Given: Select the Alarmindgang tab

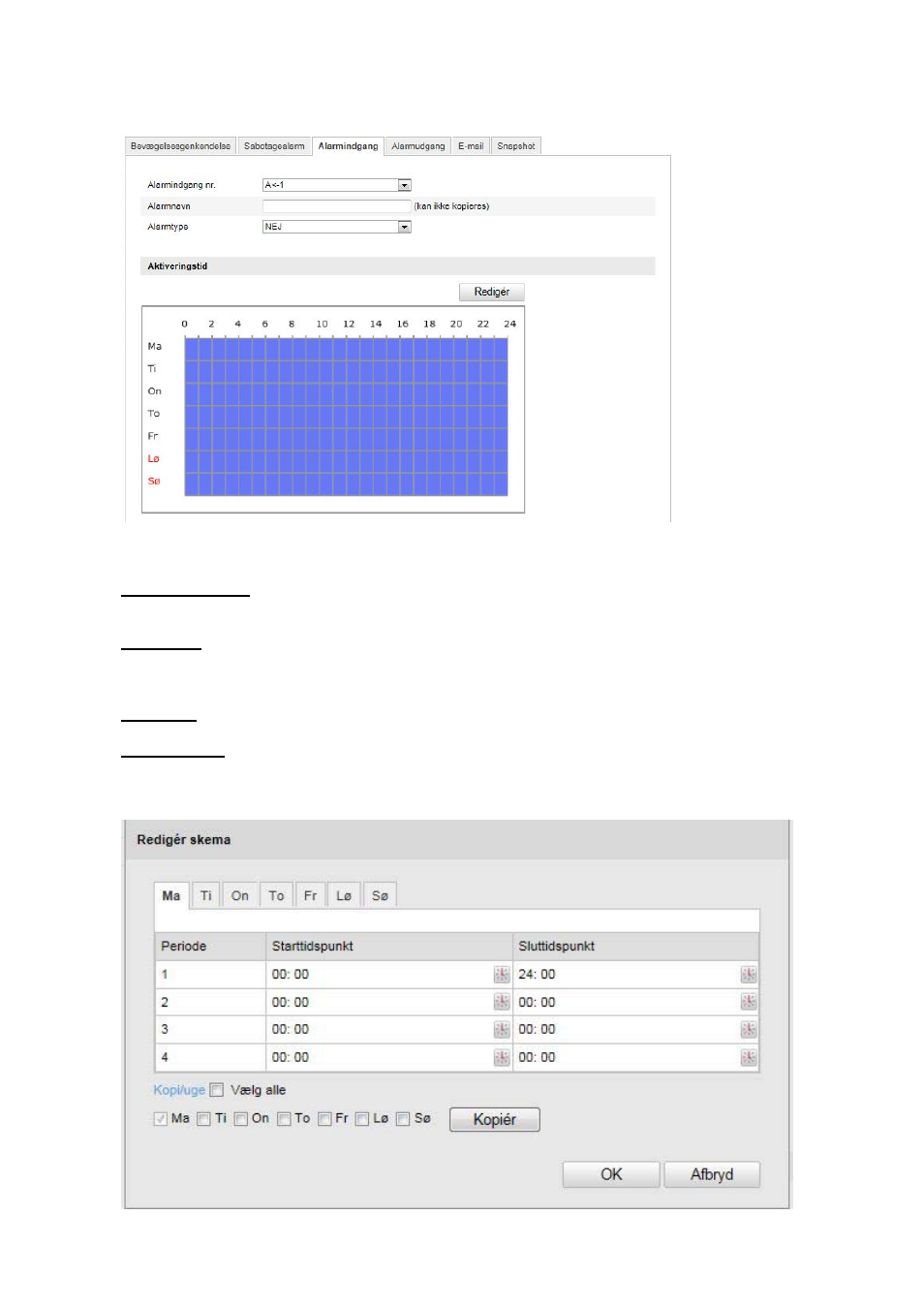Looking at the screenshot, I should click(348, 146).
